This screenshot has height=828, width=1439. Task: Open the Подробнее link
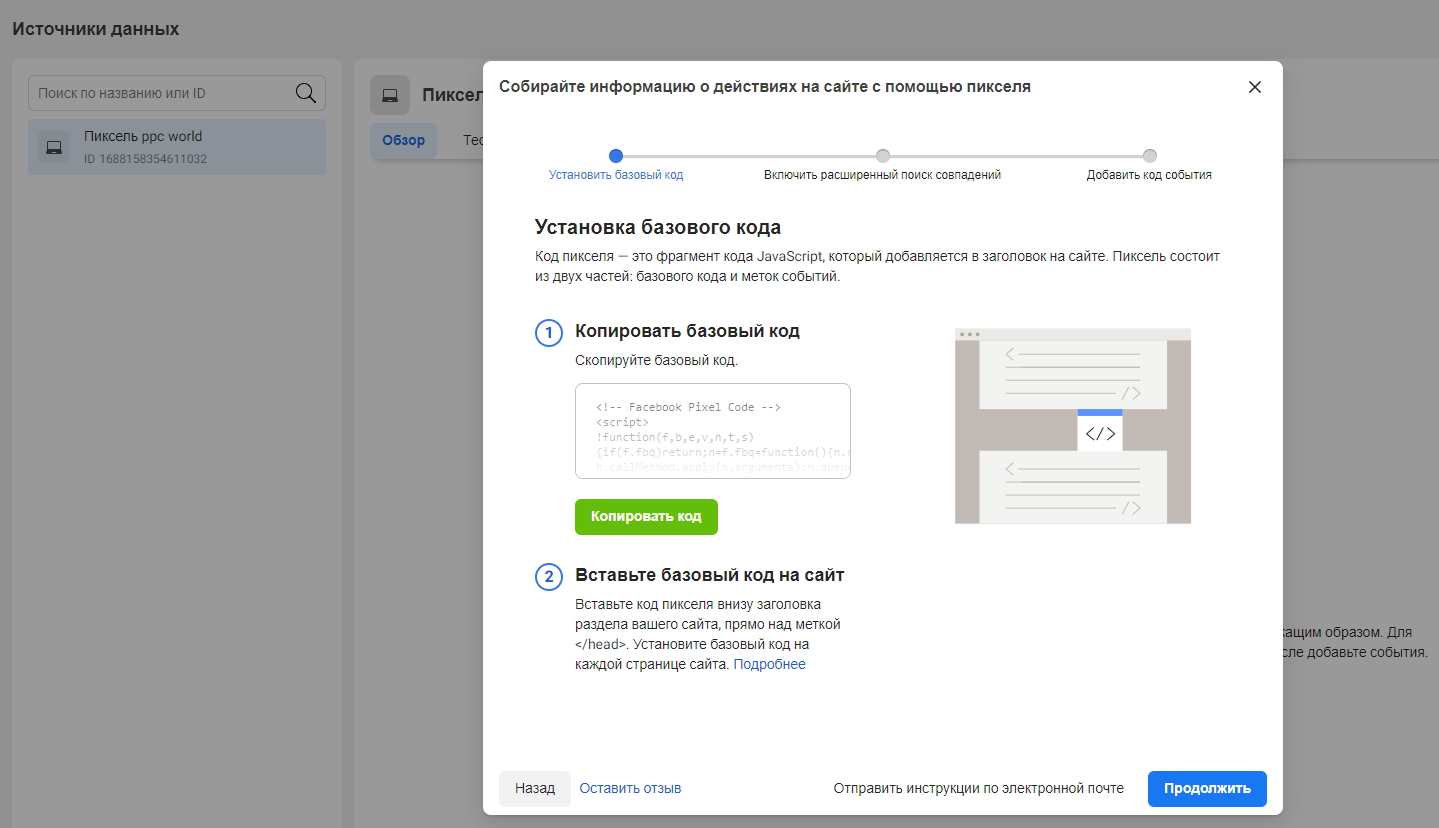click(769, 664)
